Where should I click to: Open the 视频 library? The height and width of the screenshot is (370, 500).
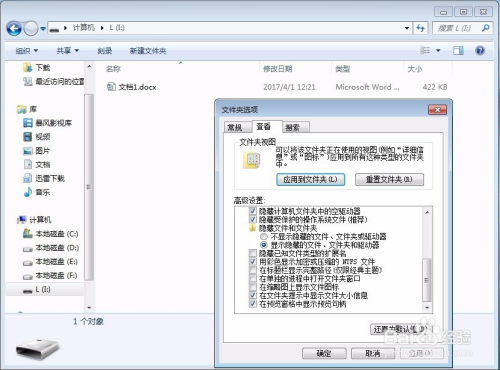pyautogui.click(x=37, y=137)
